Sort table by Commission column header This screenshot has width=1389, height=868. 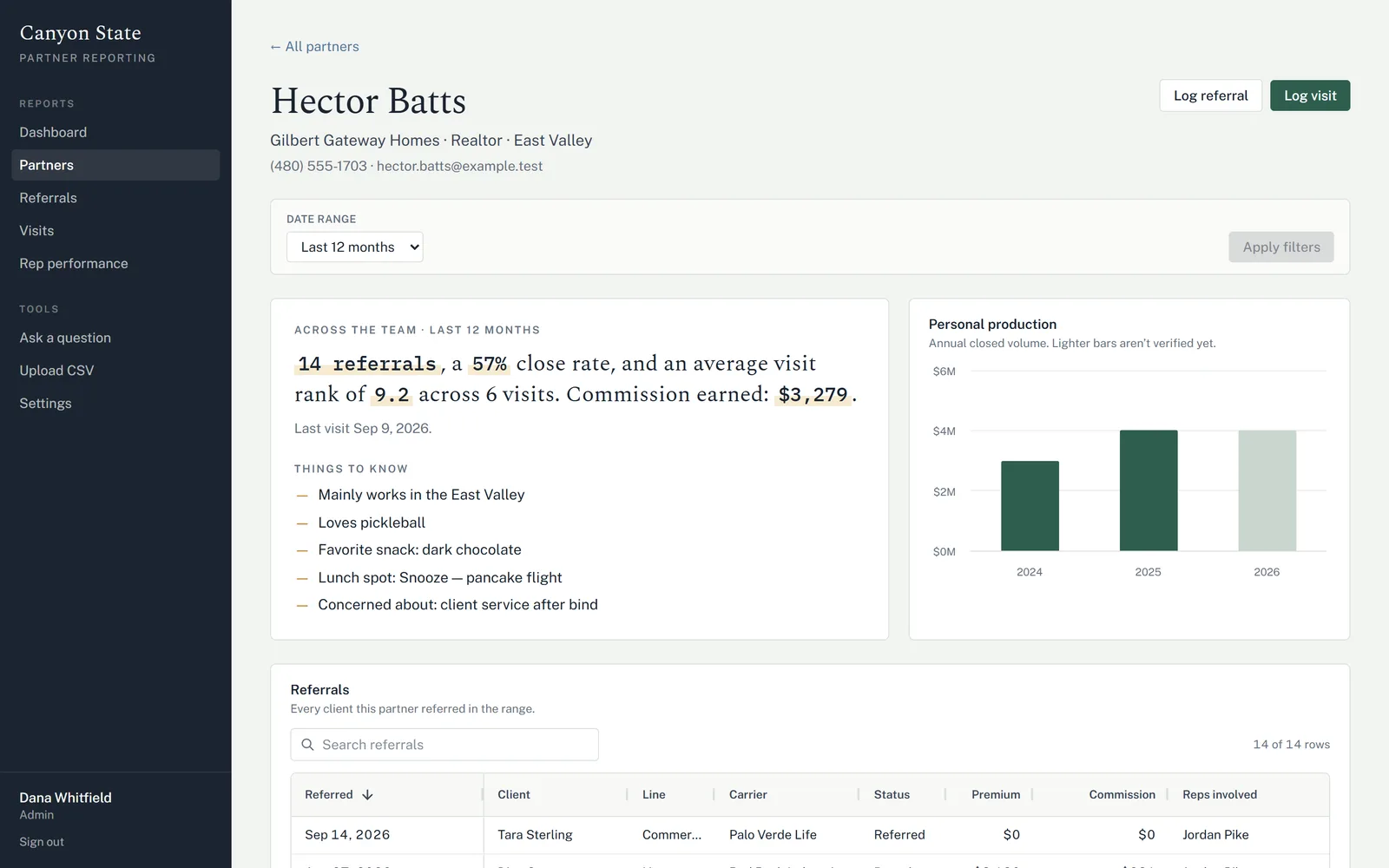[1122, 794]
